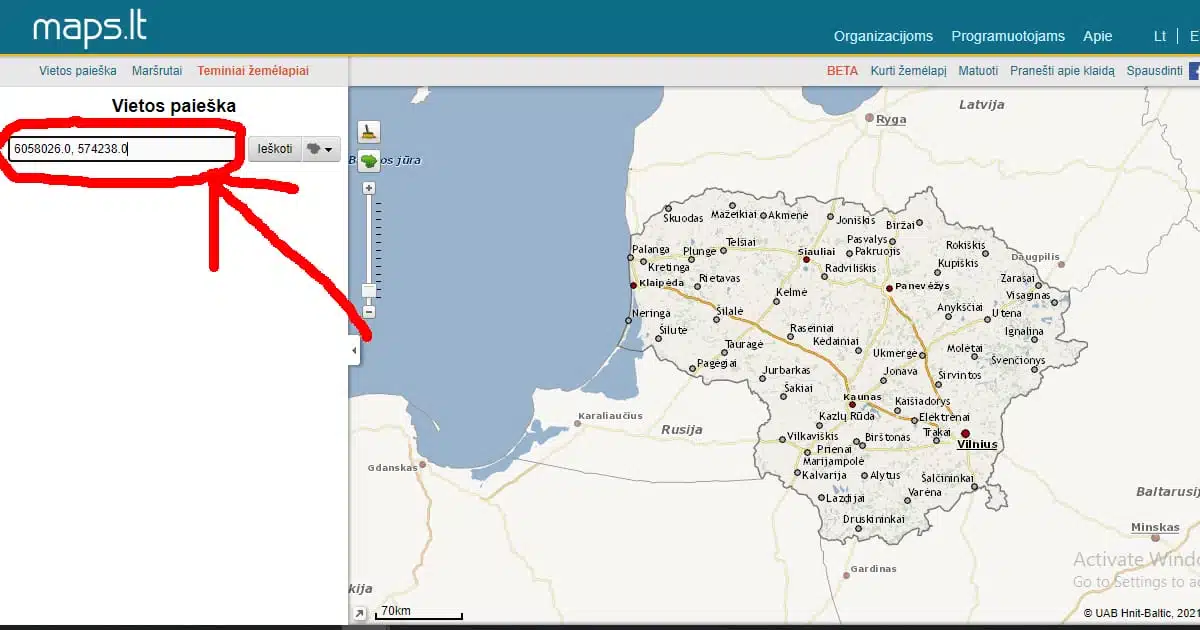Collapse the left search panel arrow
This screenshot has width=1200, height=630.
pos(354,351)
